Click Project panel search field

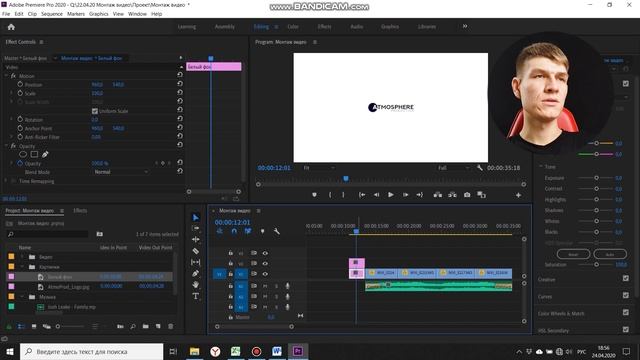[47, 234]
